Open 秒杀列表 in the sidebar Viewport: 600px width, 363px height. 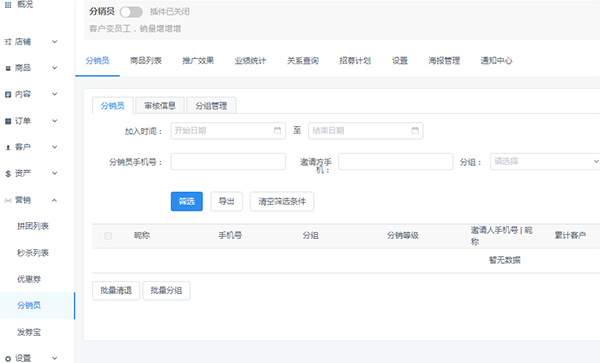[33, 253]
